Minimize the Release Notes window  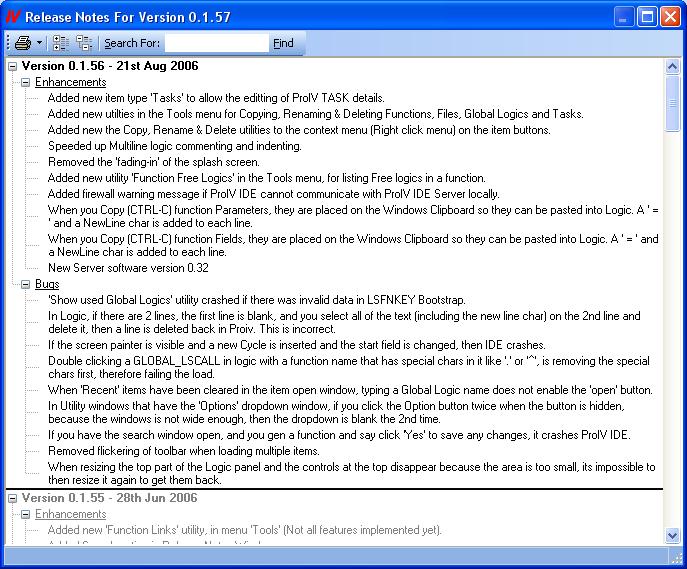click(623, 17)
